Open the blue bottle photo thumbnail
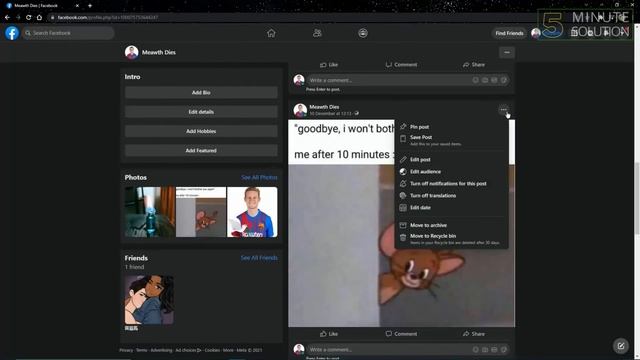 pos(150,212)
